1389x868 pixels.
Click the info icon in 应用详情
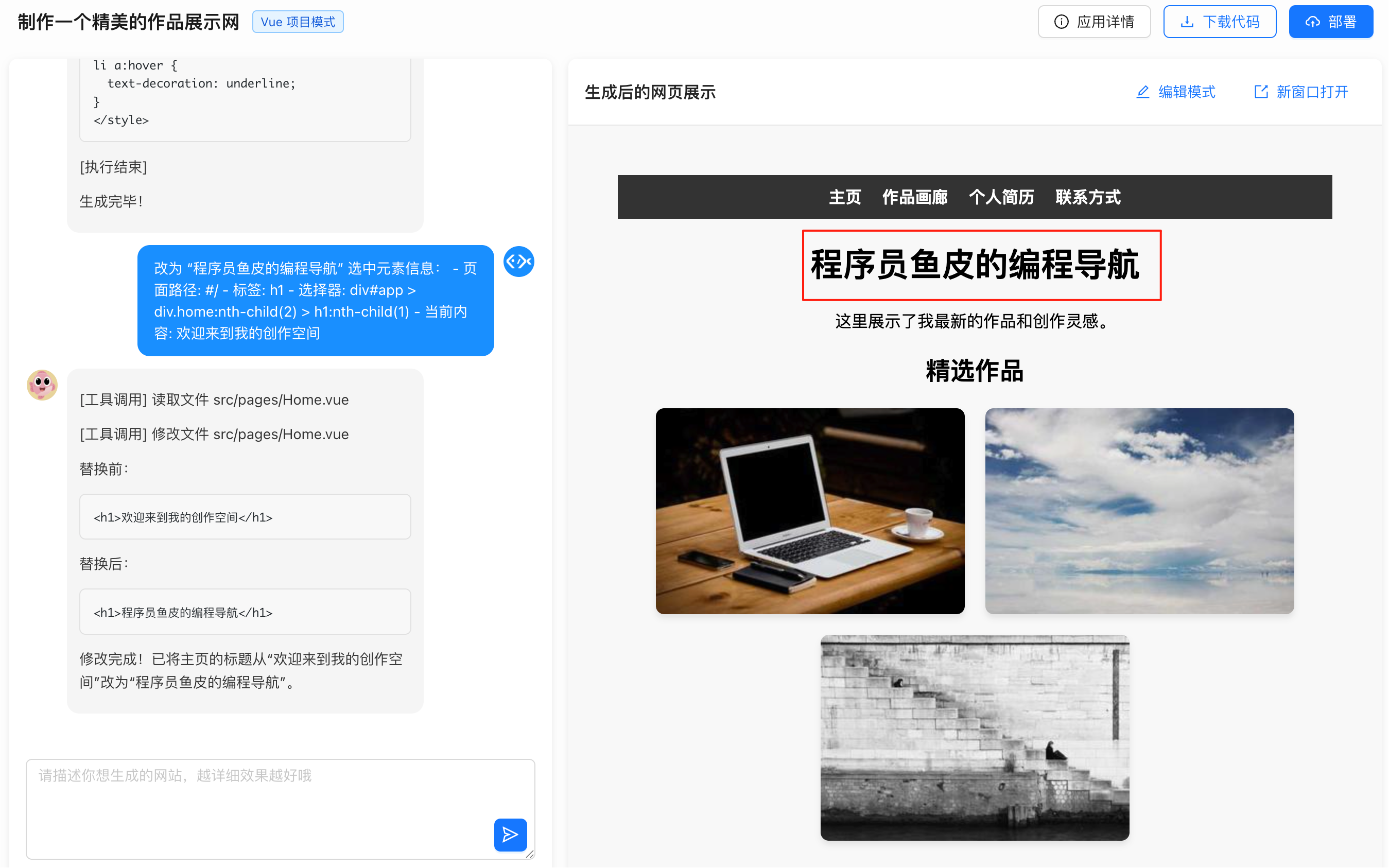1061,22
